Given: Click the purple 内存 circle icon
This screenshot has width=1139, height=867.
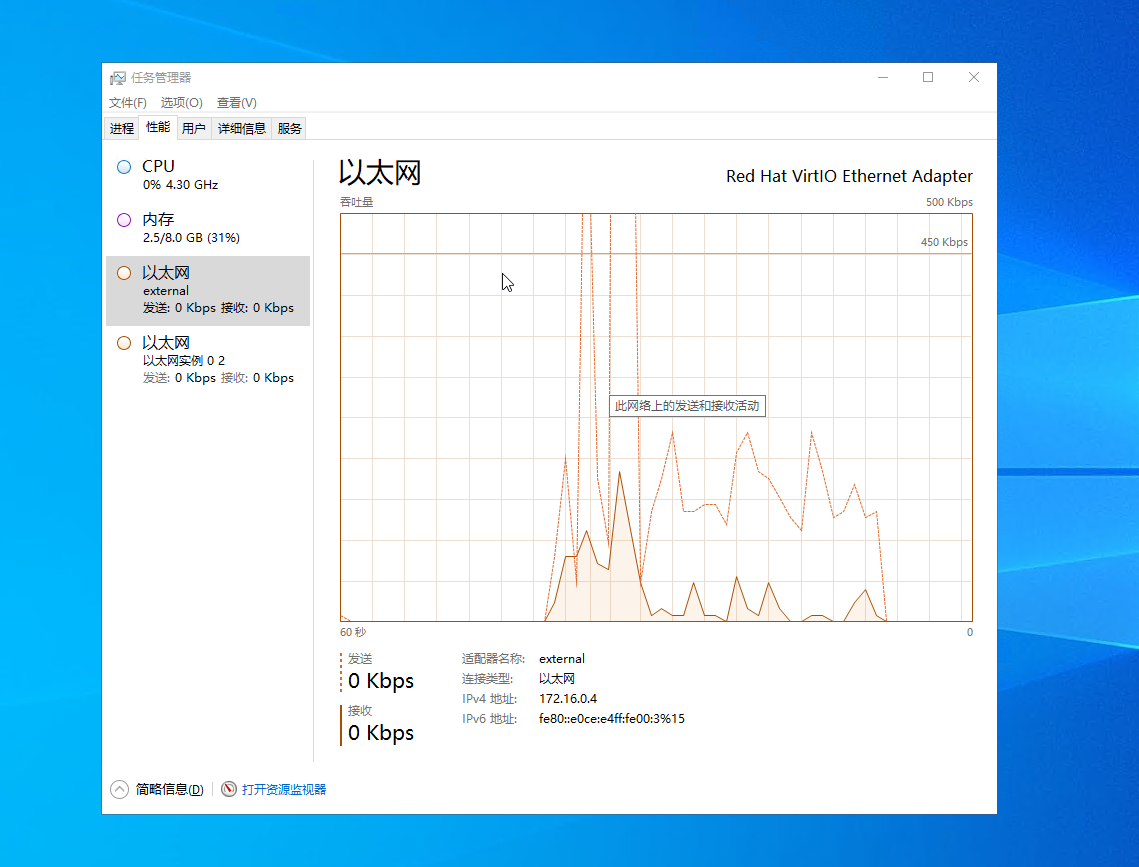Looking at the screenshot, I should click(x=124, y=220).
